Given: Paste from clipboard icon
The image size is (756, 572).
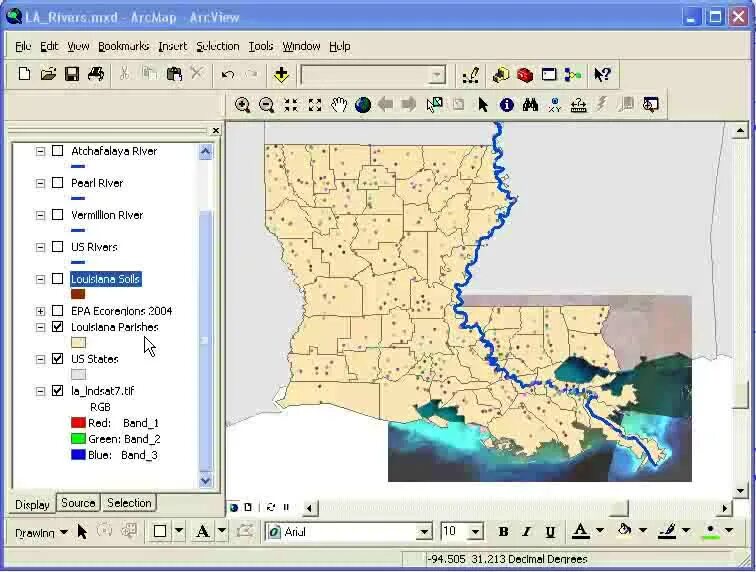Looking at the screenshot, I should [x=174, y=74].
